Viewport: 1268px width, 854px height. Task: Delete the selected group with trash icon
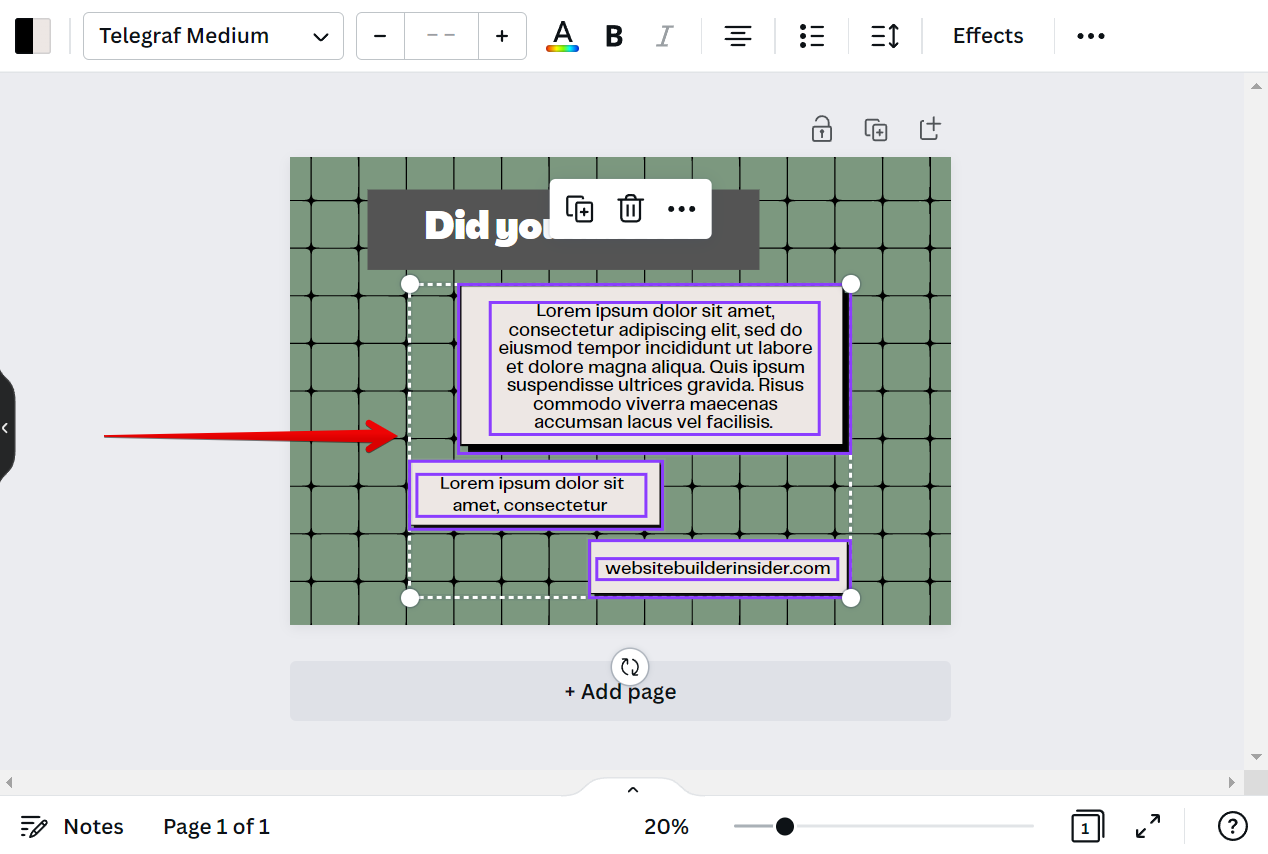coord(630,208)
